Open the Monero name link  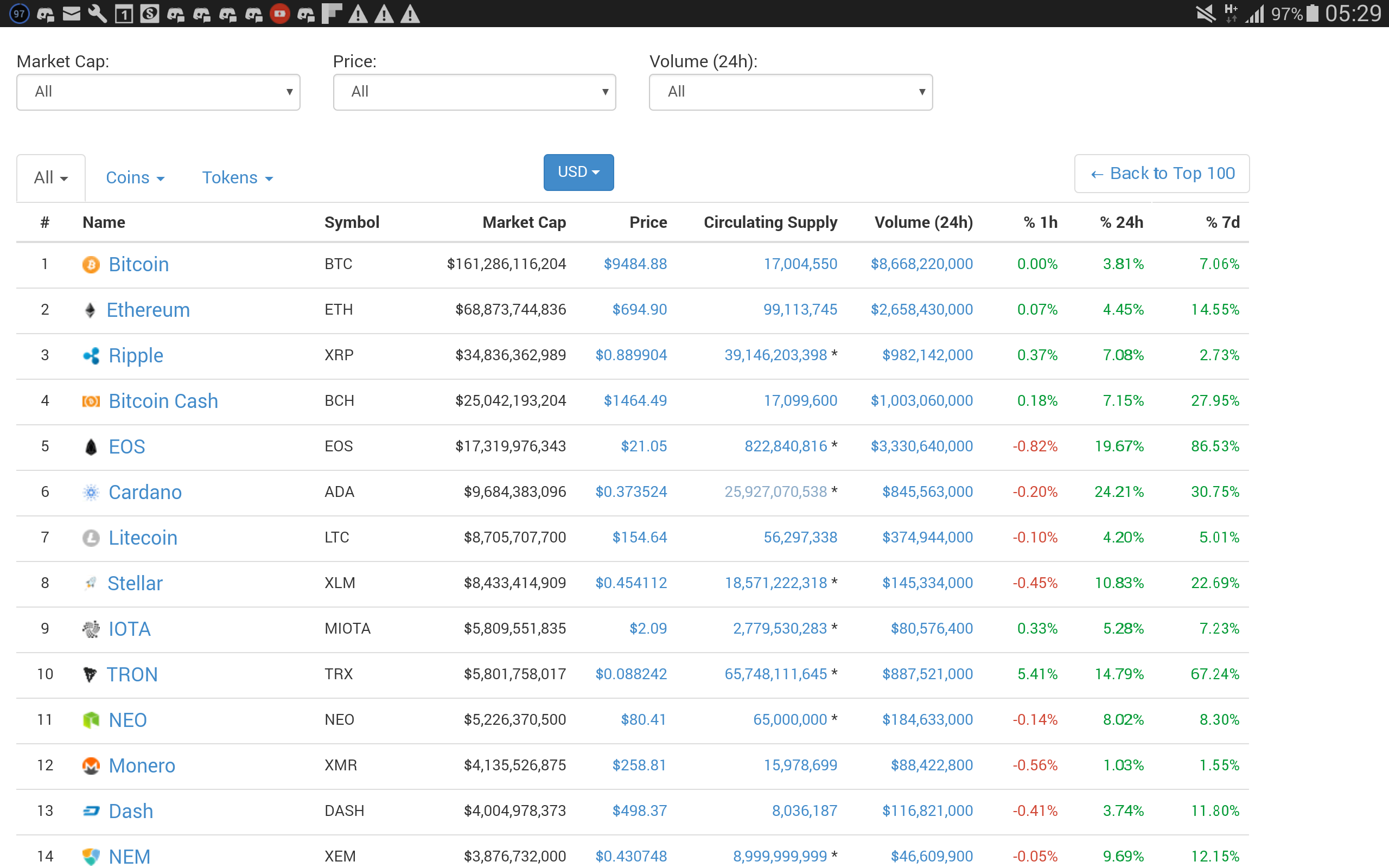142,766
